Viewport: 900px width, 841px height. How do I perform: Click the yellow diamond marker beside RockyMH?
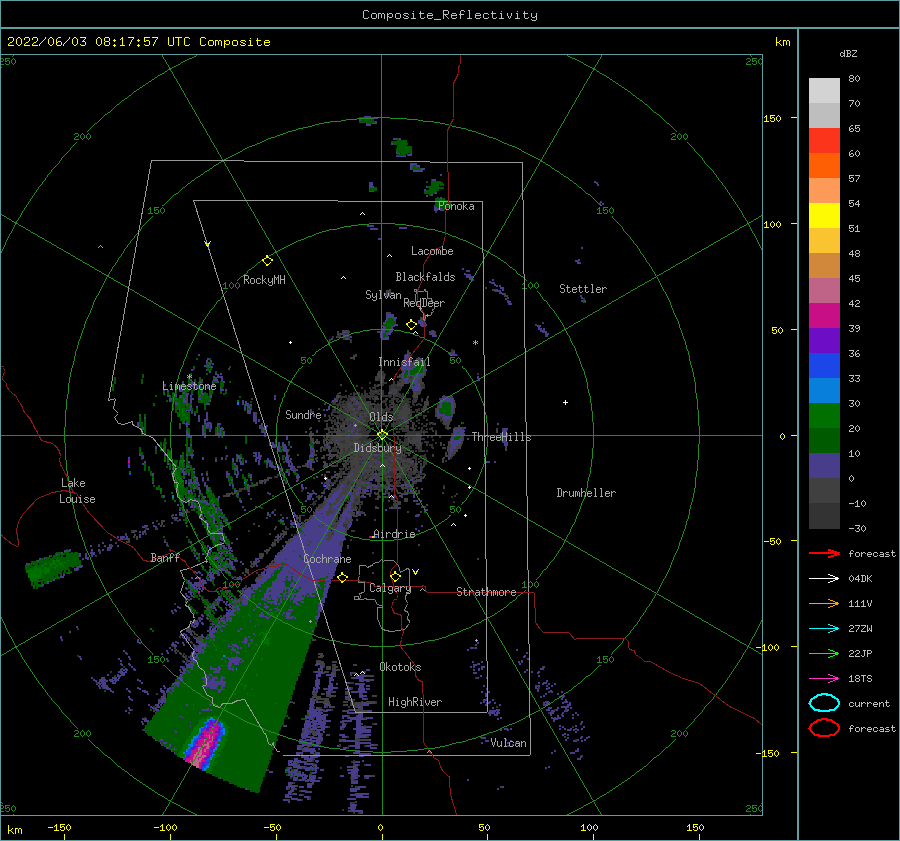(x=267, y=261)
